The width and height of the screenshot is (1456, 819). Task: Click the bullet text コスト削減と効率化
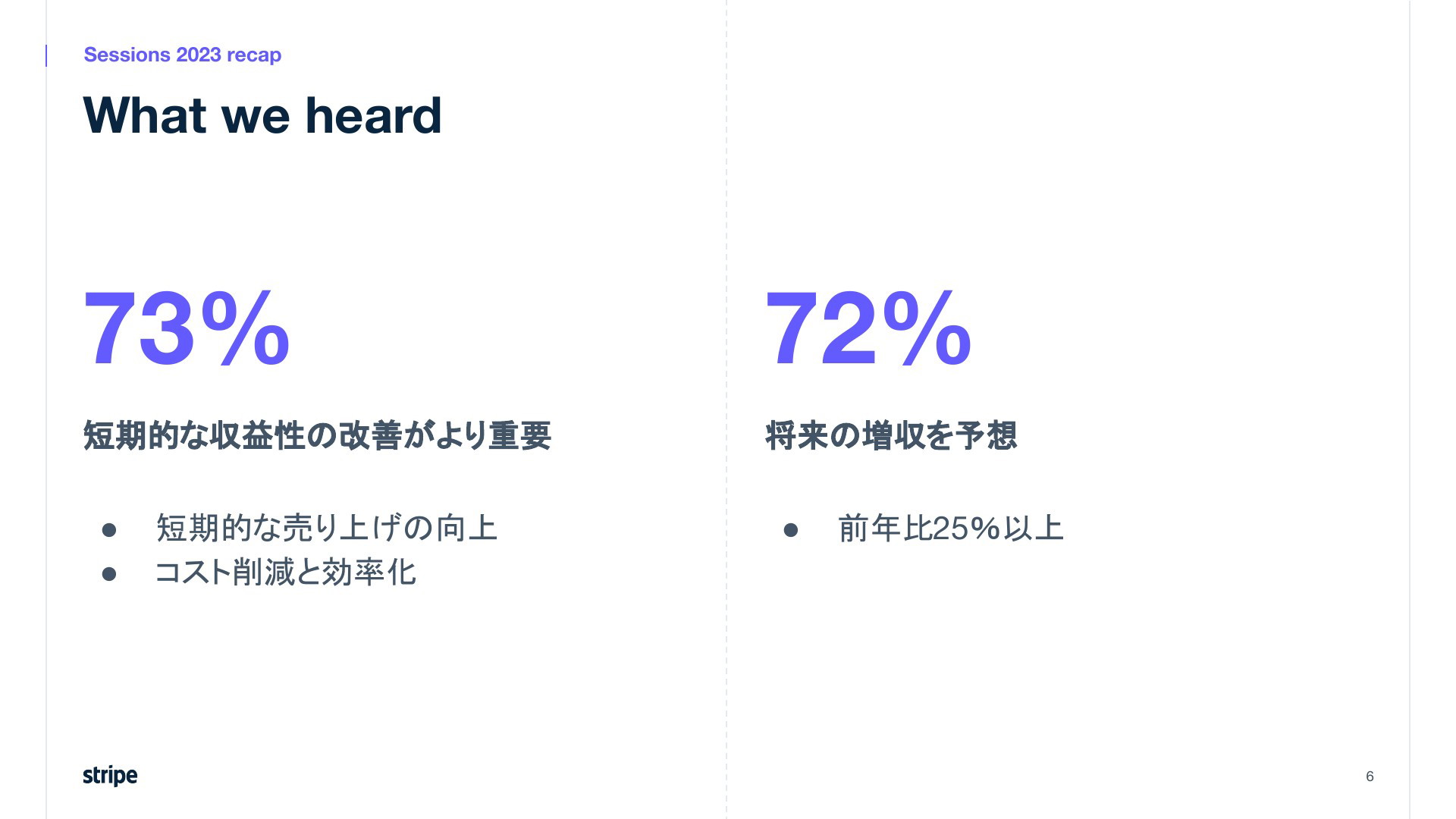tap(285, 572)
